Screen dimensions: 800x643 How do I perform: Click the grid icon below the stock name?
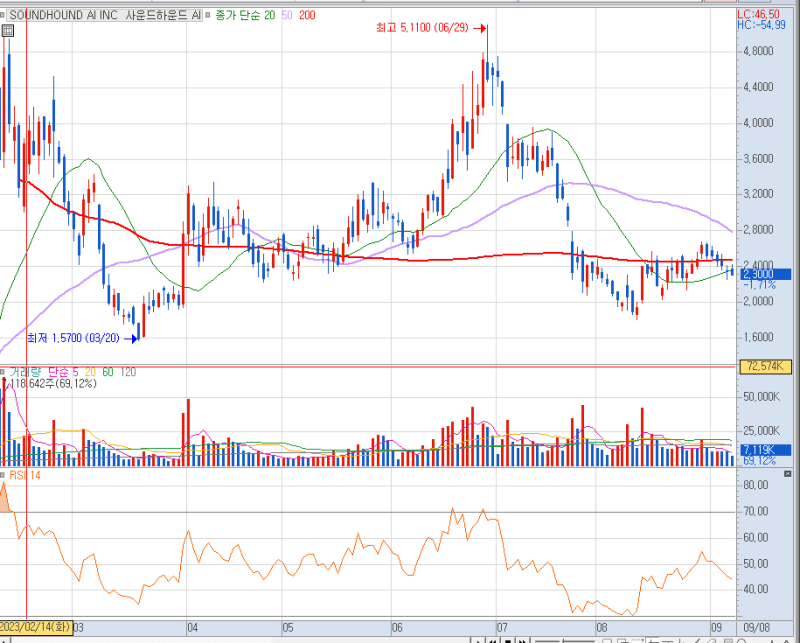point(8,31)
